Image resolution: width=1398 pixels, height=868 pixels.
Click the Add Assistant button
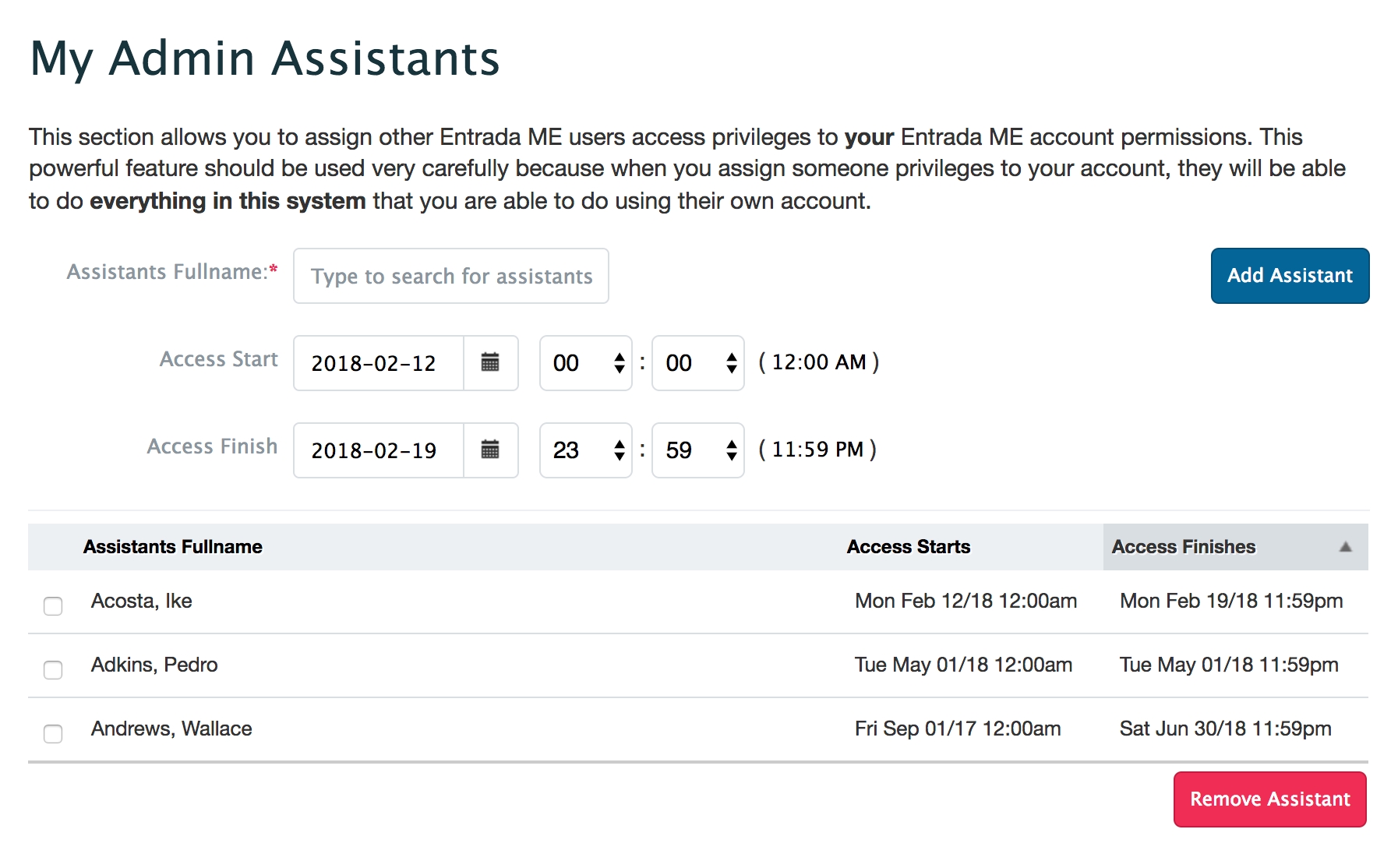pyautogui.click(x=1290, y=276)
